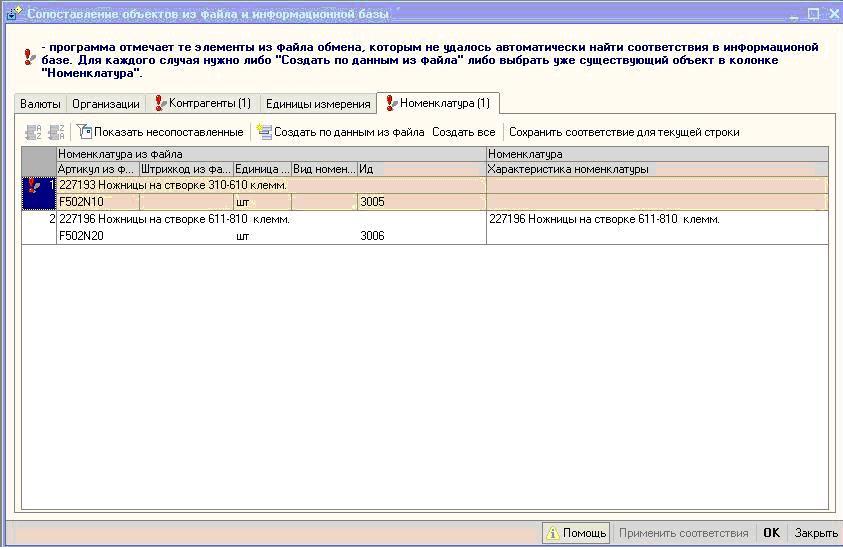
Task: Click the application icon in the title bar
Action: coord(13,14)
